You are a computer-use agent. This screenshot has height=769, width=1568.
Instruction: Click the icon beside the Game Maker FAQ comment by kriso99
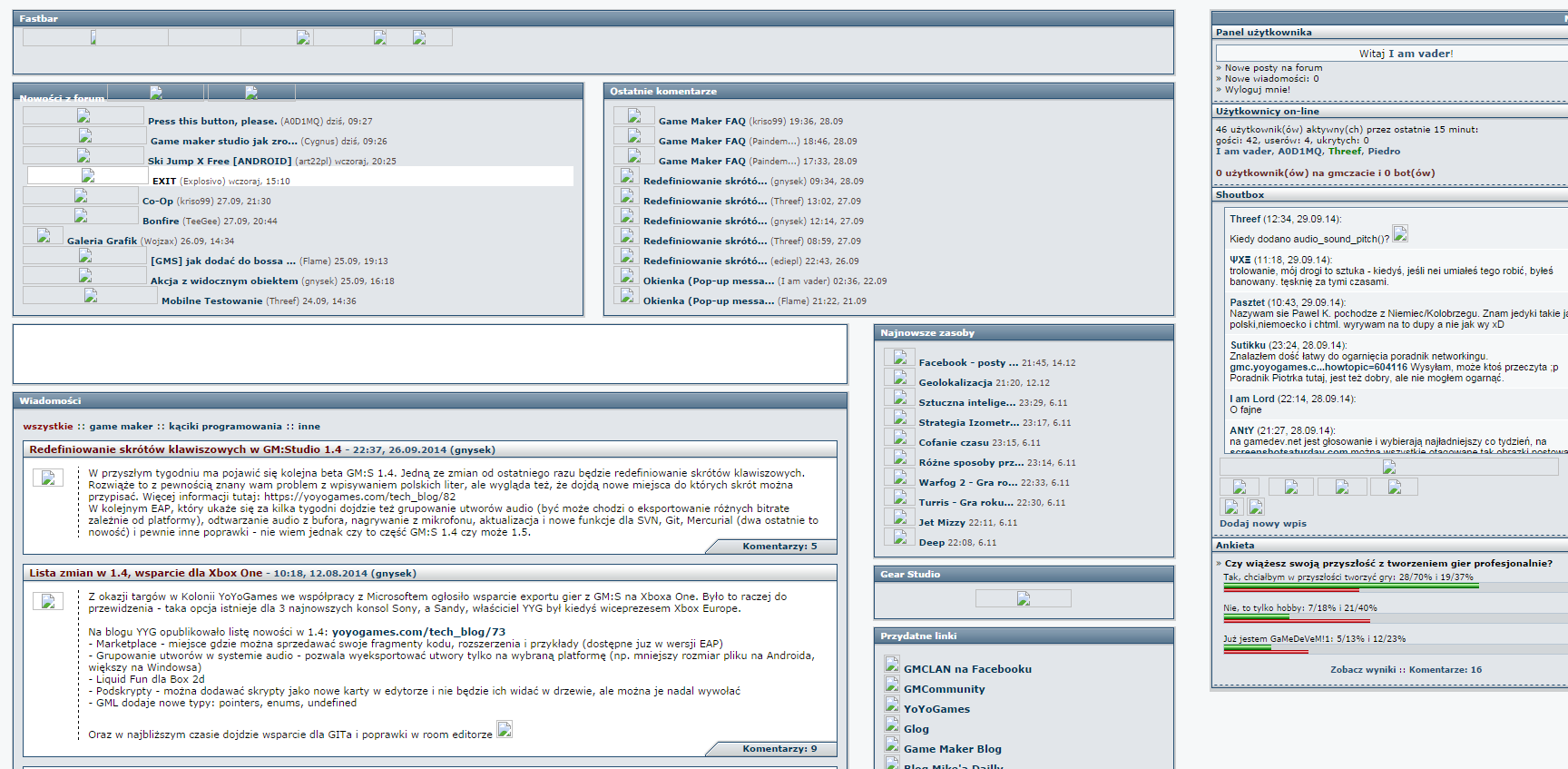(634, 115)
